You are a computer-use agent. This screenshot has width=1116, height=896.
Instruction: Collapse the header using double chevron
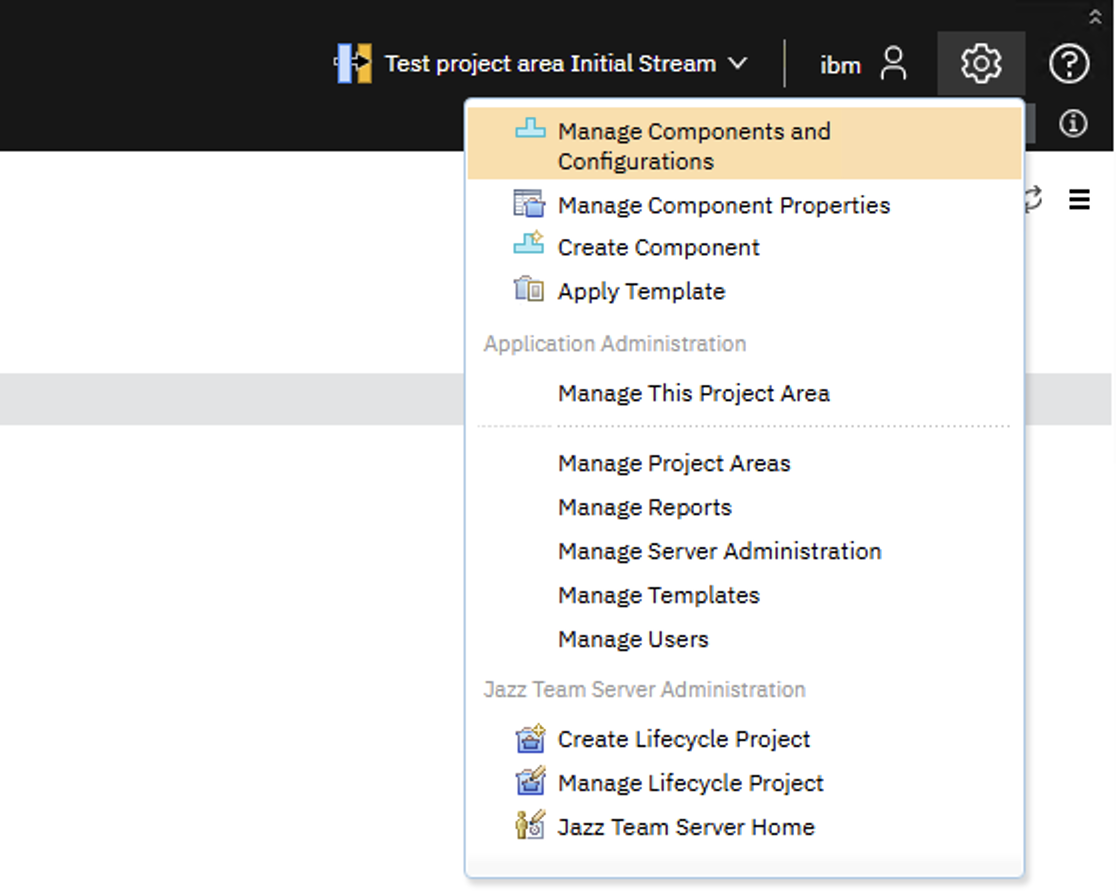pyautogui.click(x=1095, y=17)
